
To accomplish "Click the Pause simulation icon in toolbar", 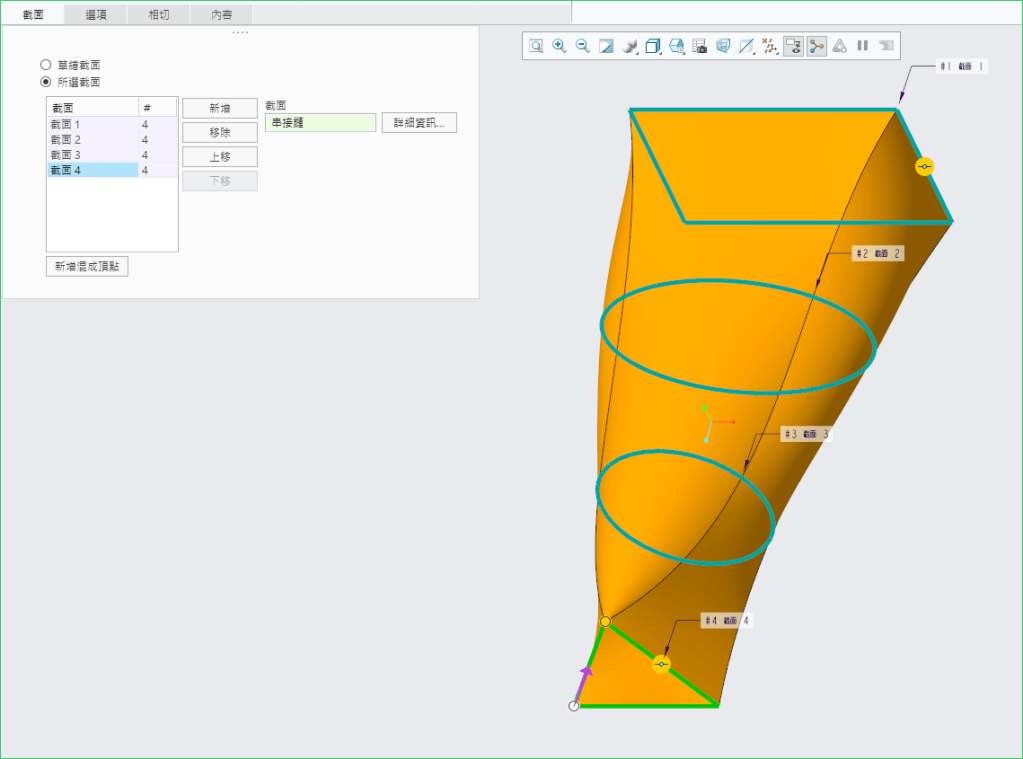I will (x=862, y=46).
